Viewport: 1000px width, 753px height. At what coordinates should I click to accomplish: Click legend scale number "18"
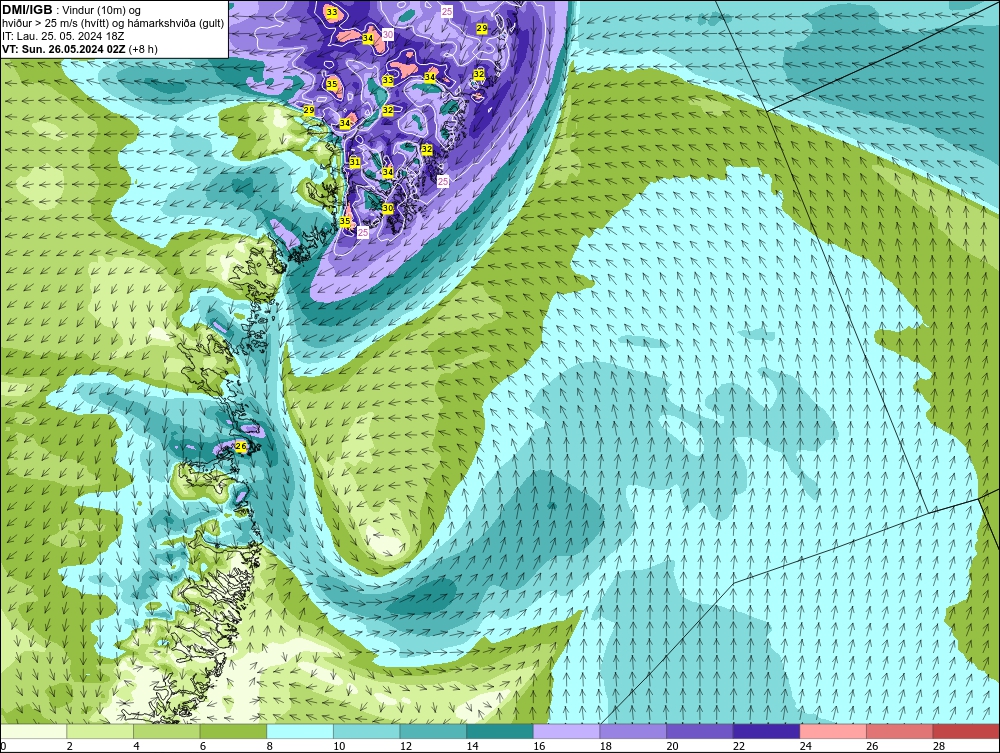click(x=606, y=746)
